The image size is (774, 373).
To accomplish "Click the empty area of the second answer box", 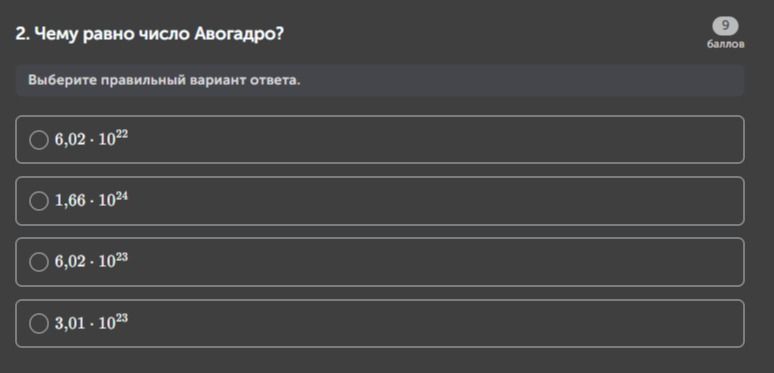I will (434, 201).
